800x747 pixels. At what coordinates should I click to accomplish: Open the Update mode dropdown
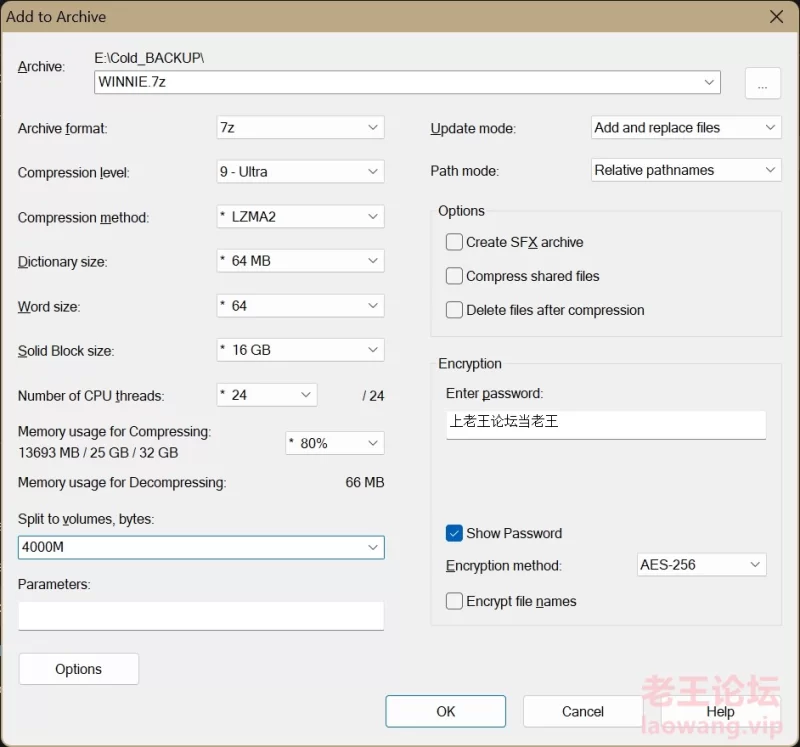685,127
